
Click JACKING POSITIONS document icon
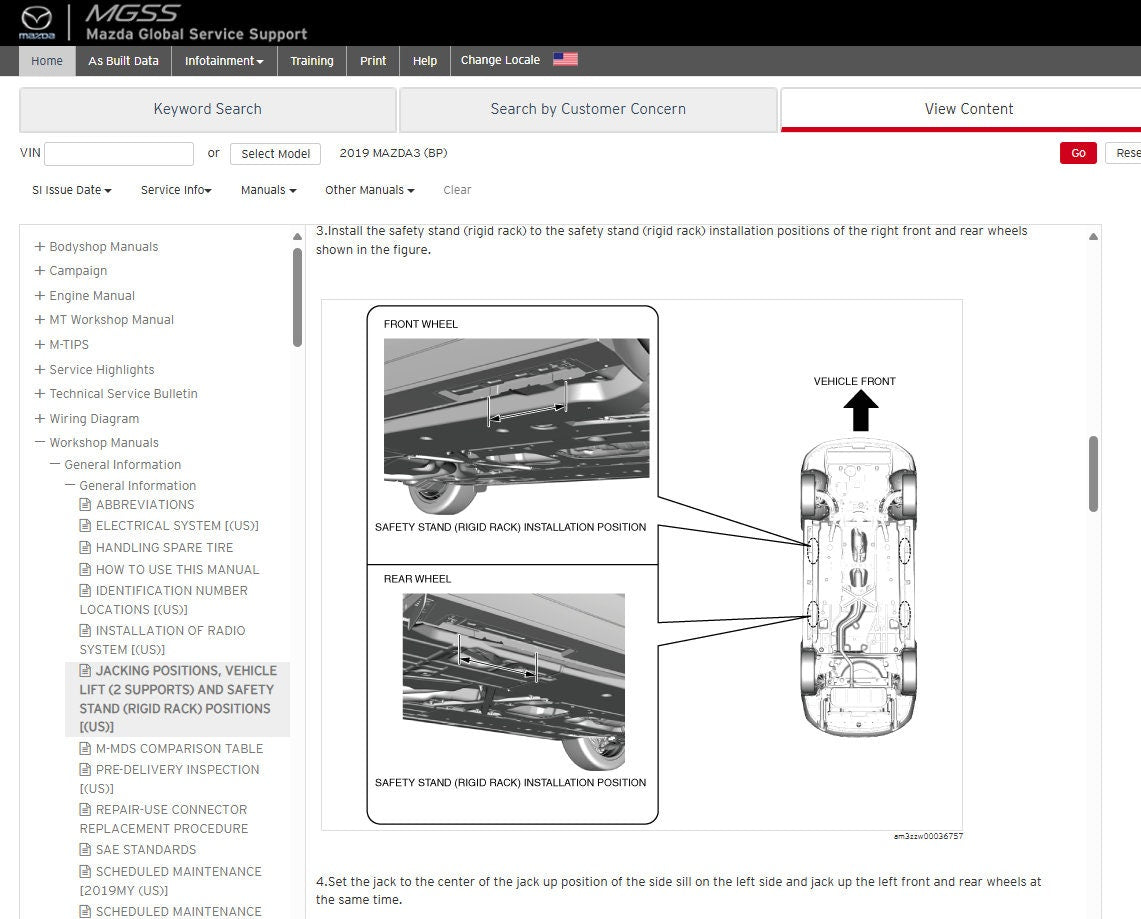click(85, 670)
